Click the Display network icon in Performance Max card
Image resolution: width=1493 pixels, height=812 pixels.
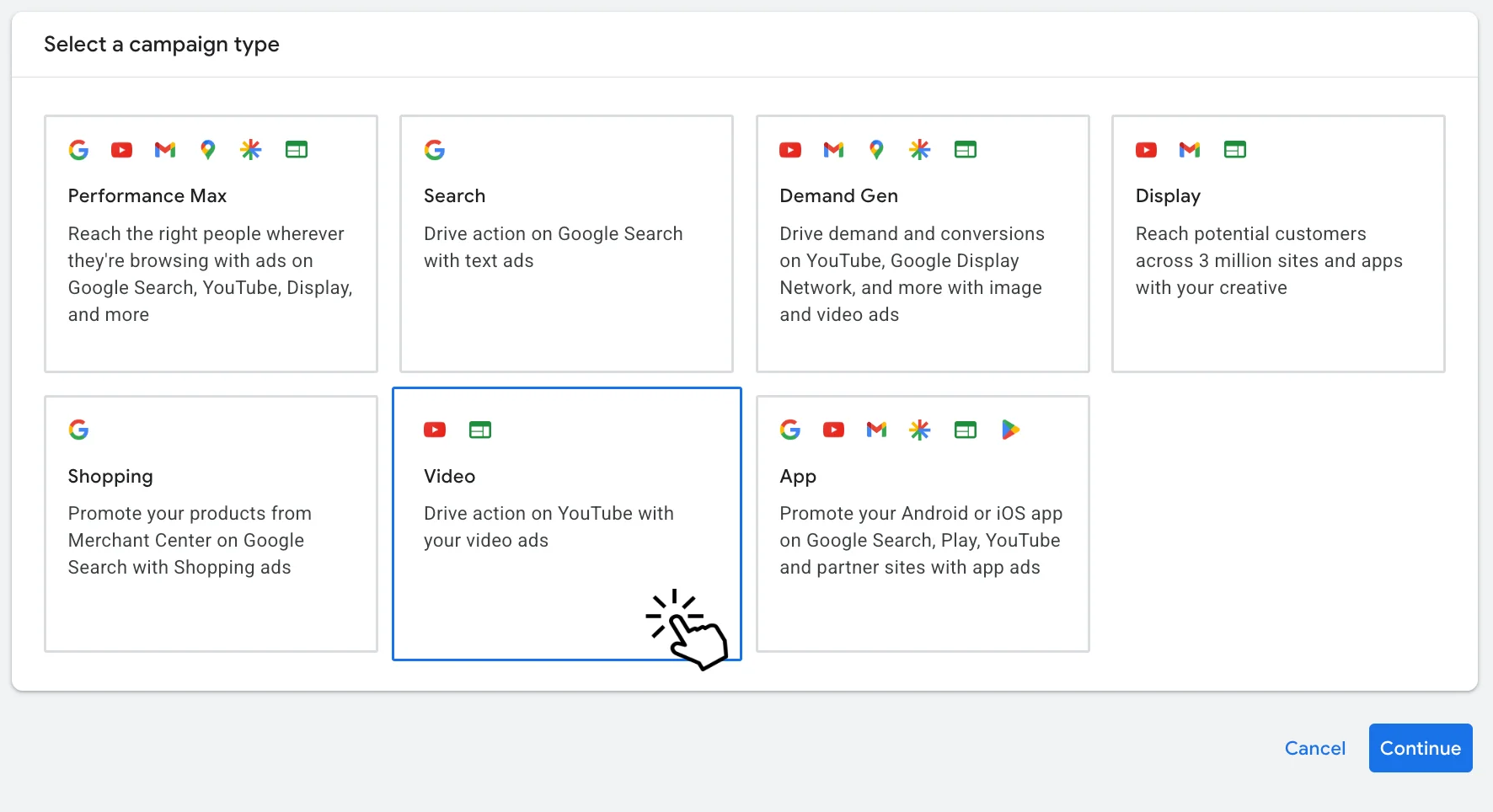297,150
